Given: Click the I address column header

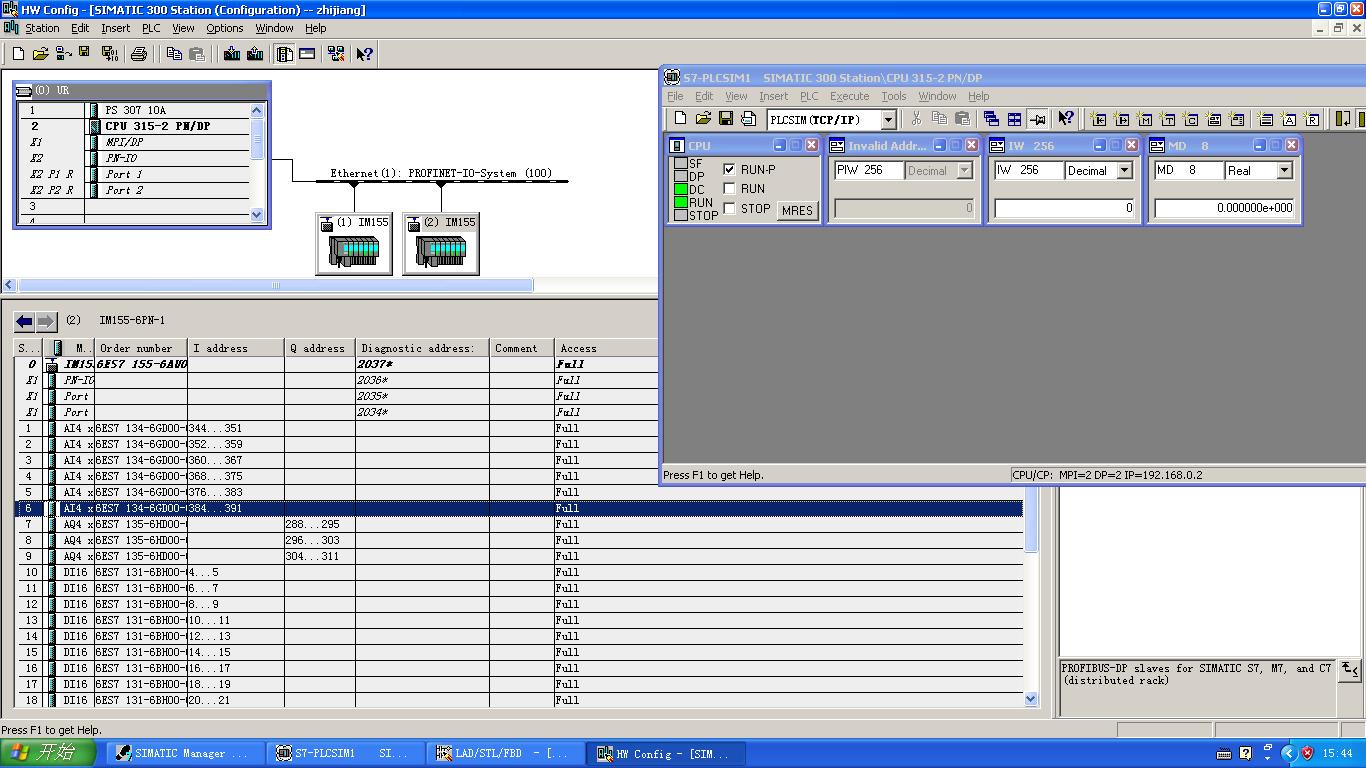Looking at the screenshot, I should point(236,348).
